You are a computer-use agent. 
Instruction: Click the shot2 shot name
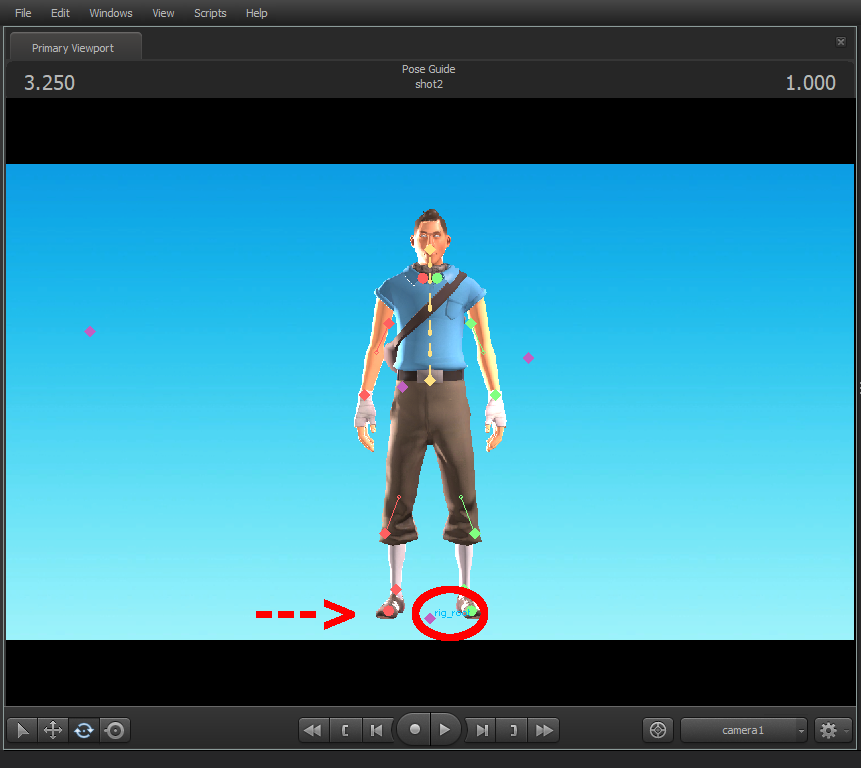(429, 84)
